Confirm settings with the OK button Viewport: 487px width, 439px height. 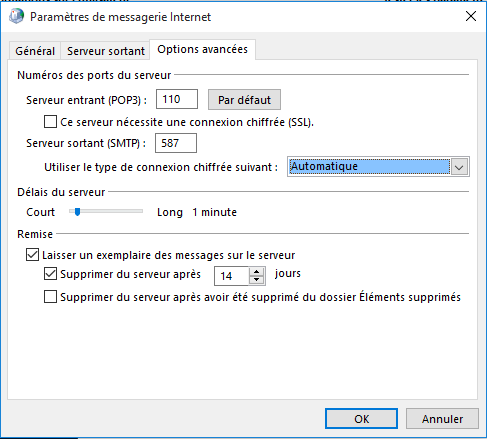(x=361, y=419)
